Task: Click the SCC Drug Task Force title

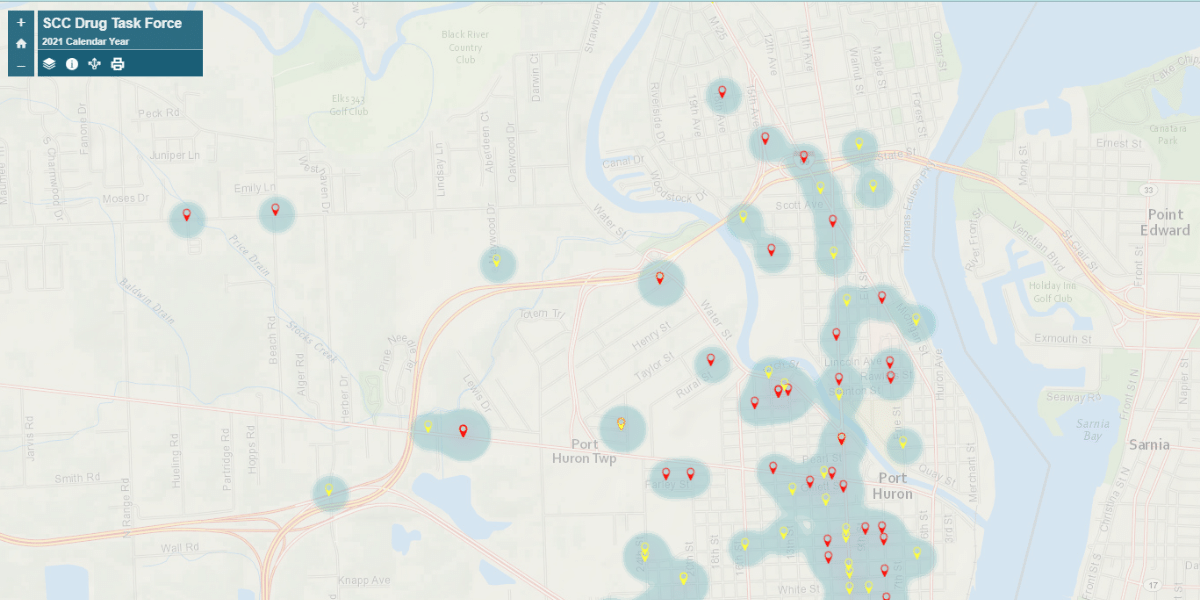Action: pos(113,22)
